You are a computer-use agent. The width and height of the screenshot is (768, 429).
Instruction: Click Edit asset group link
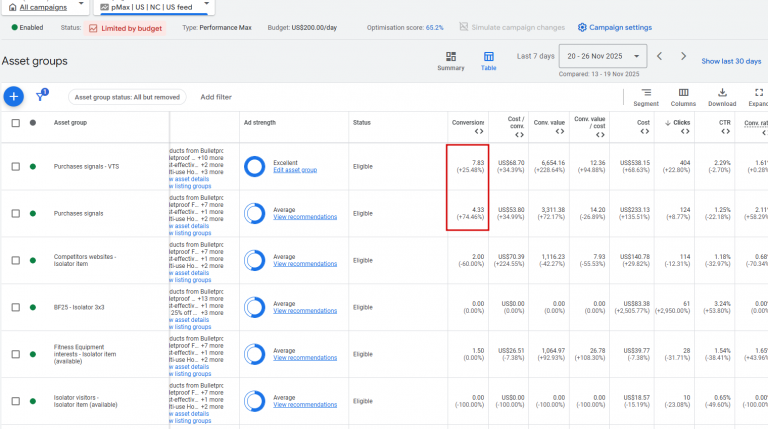pyautogui.click(x=295, y=171)
